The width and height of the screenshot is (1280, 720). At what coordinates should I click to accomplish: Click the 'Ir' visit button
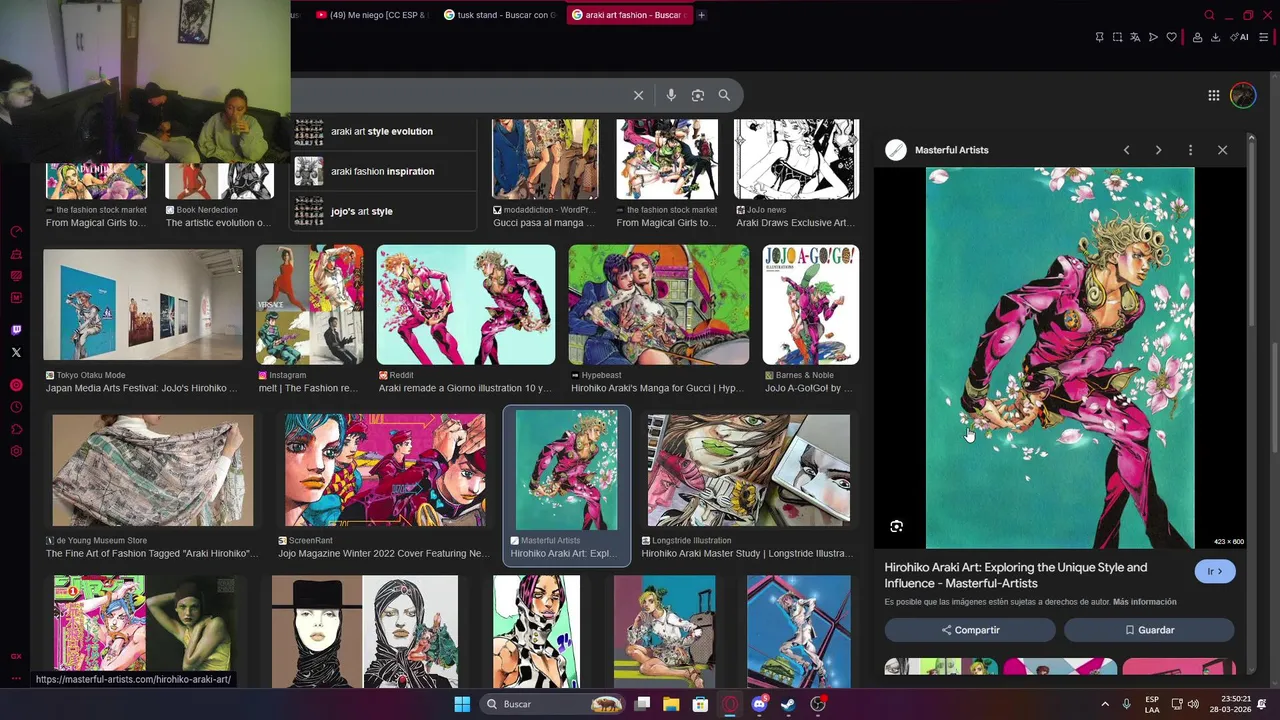click(1215, 571)
